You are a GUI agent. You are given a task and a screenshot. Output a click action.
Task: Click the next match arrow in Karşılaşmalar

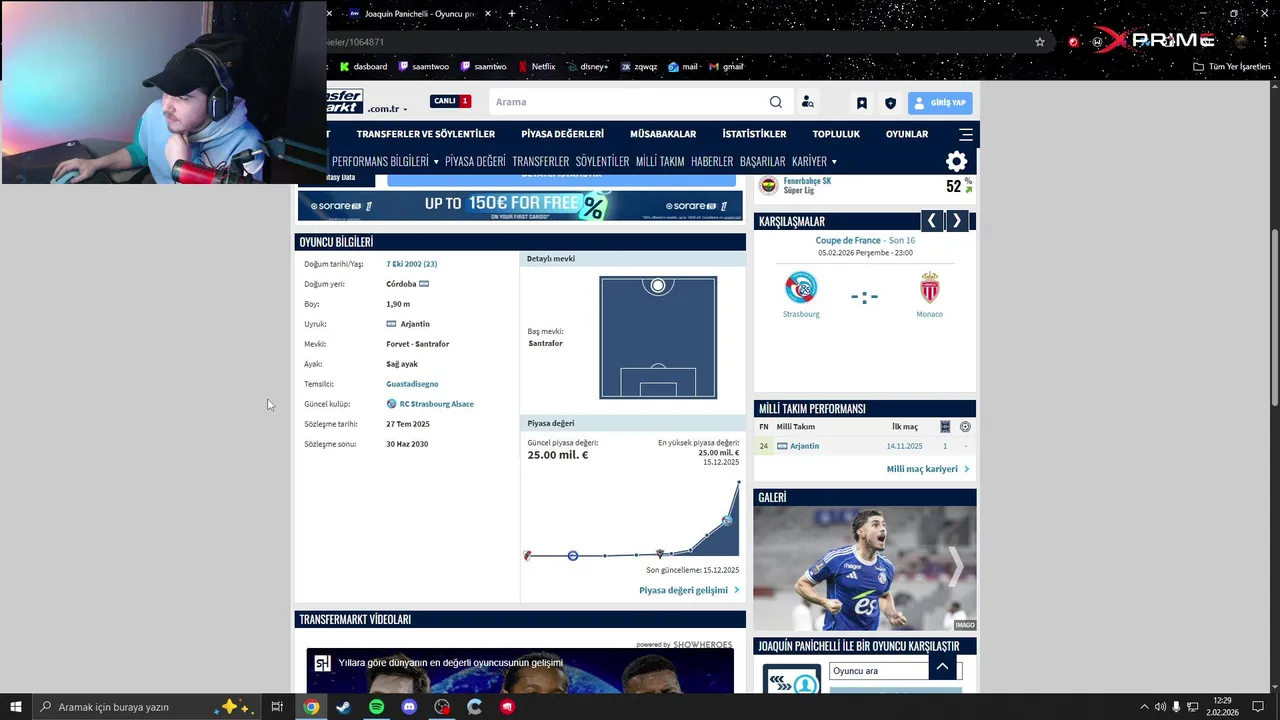tap(957, 221)
